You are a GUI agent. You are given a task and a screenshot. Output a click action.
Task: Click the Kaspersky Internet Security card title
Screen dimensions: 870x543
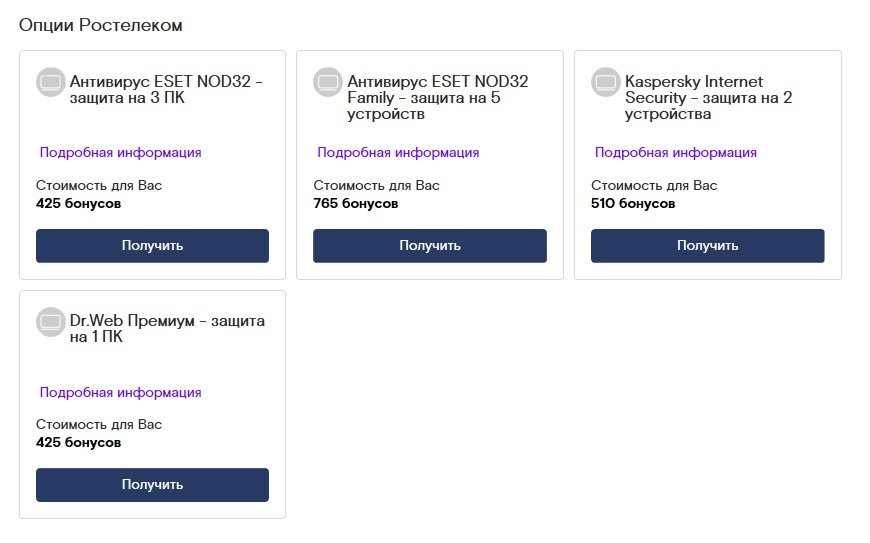[x=708, y=98]
